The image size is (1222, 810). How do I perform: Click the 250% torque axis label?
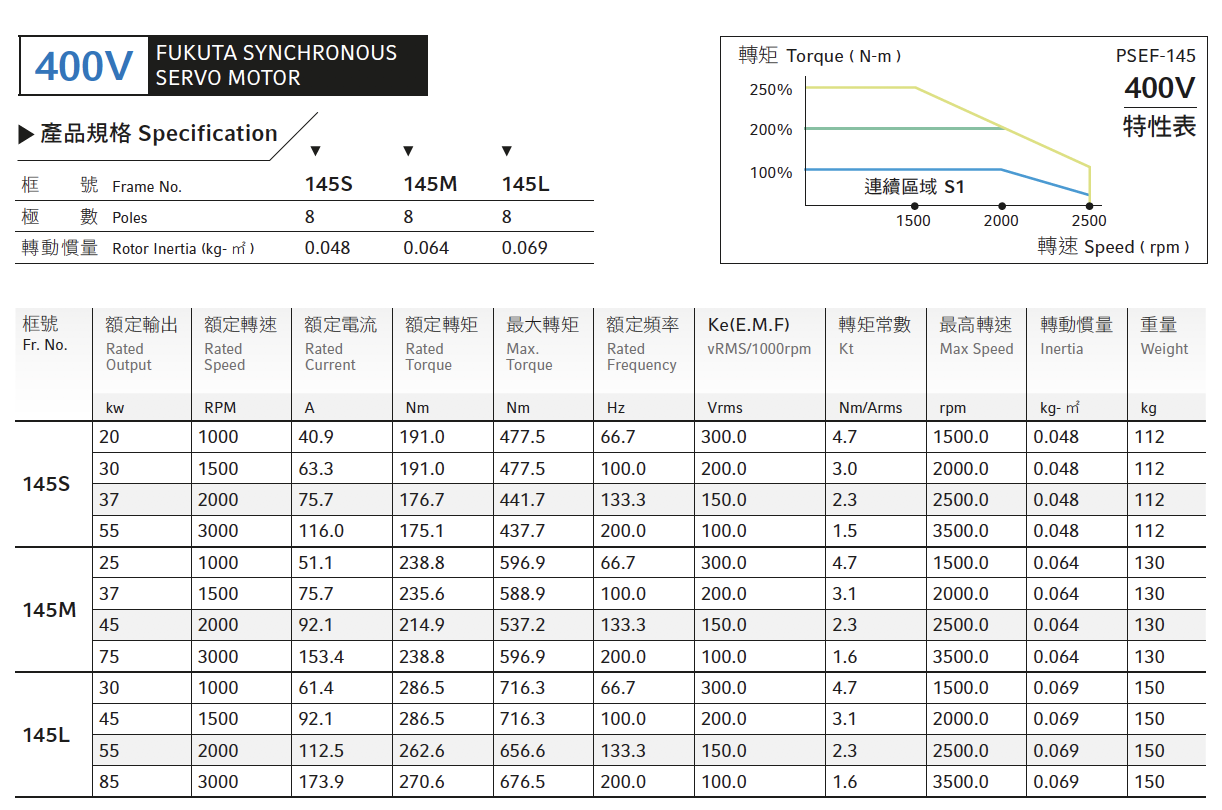771,90
